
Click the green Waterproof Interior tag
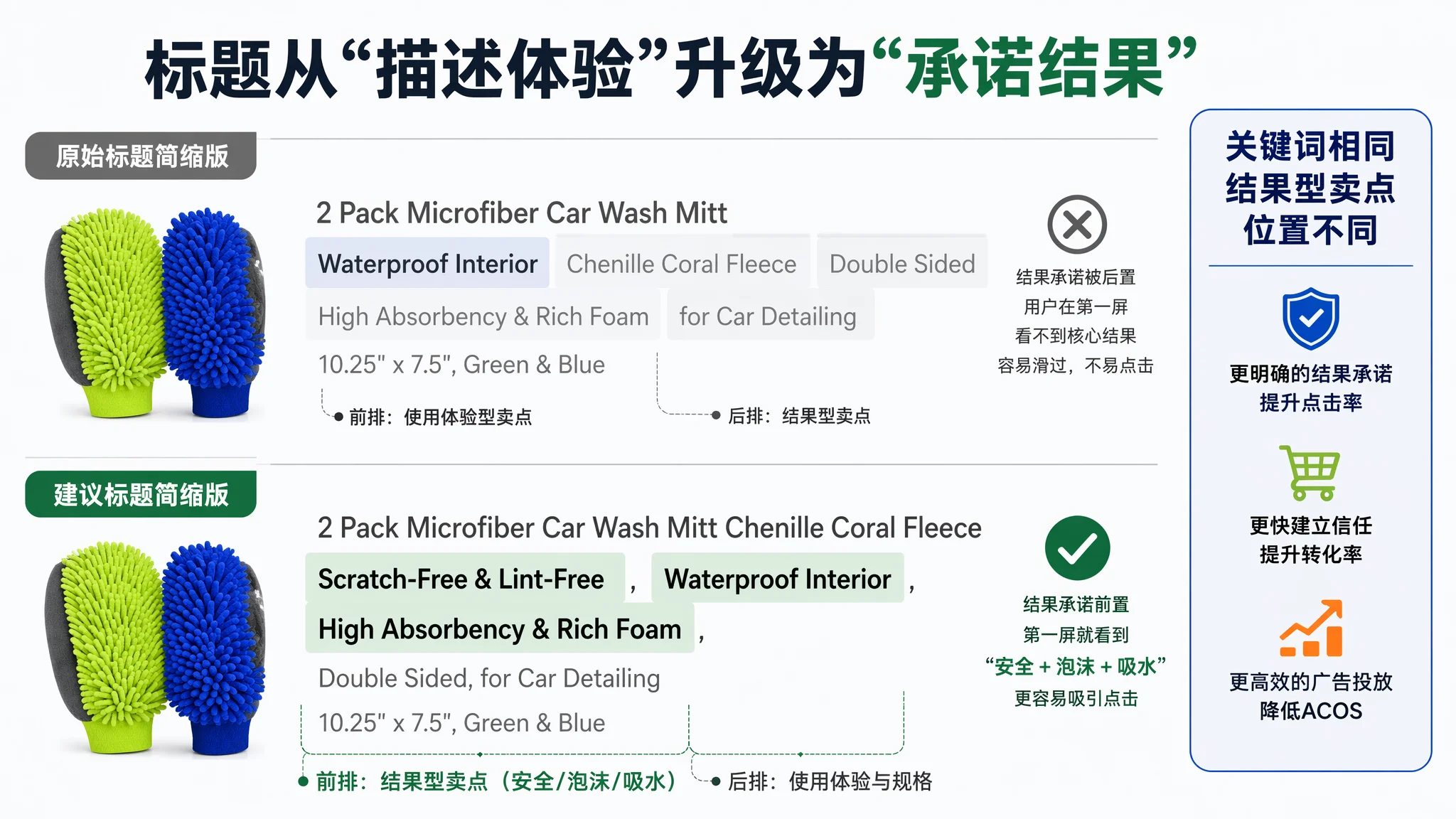pos(777,579)
